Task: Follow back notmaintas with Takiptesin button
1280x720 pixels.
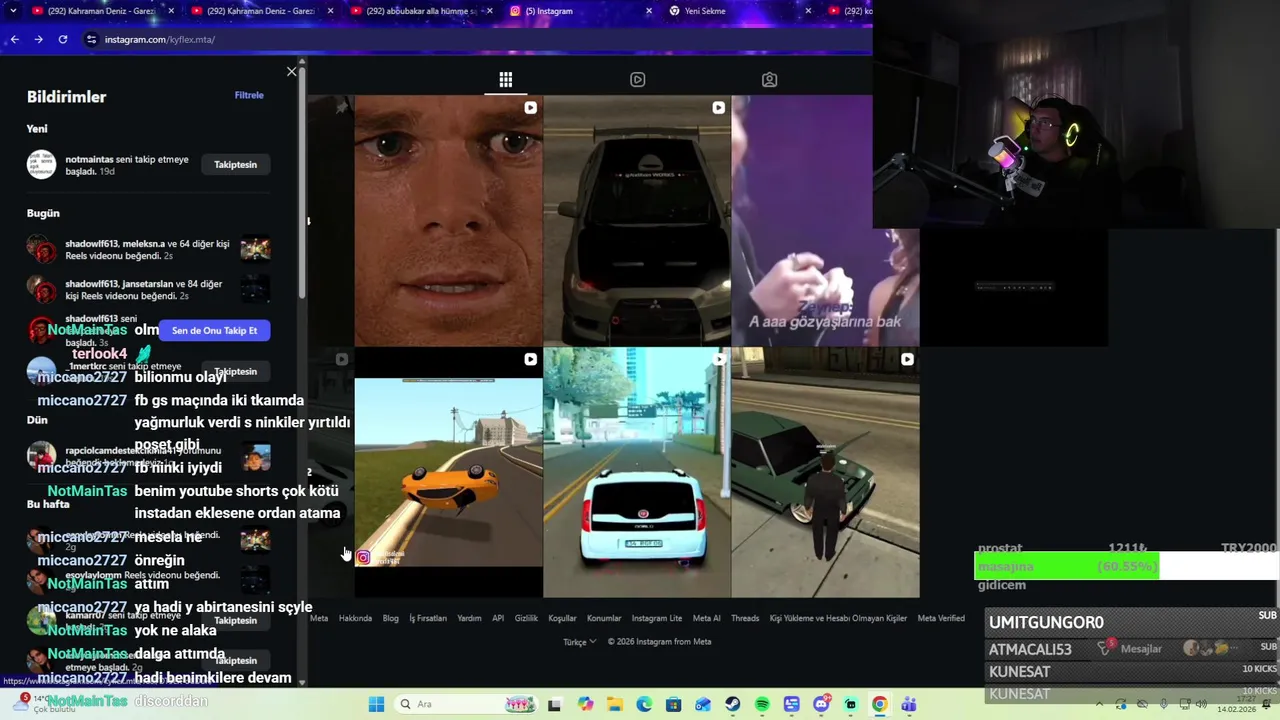Action: pos(235,164)
